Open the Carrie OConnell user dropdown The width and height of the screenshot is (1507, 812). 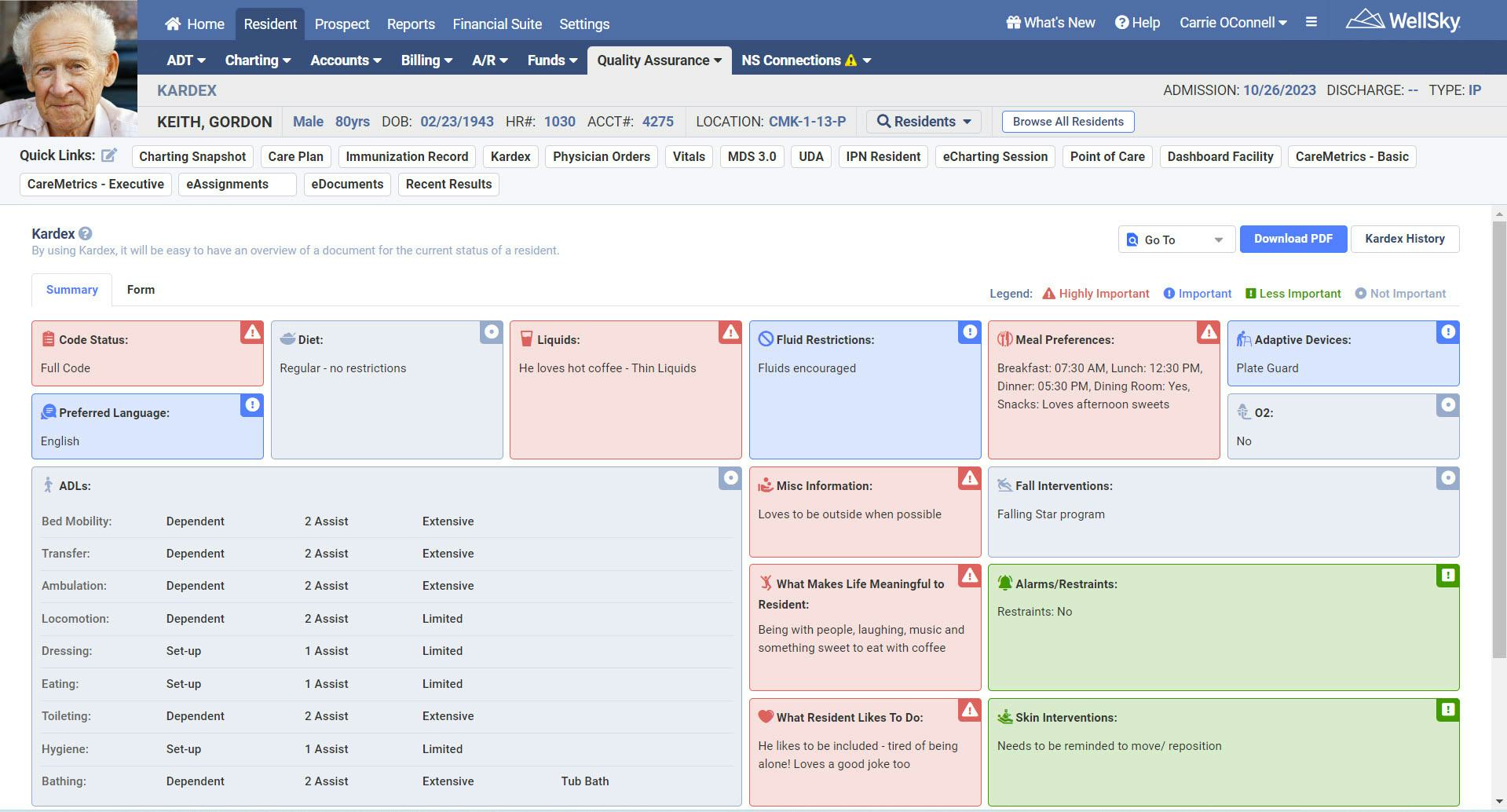(1232, 23)
